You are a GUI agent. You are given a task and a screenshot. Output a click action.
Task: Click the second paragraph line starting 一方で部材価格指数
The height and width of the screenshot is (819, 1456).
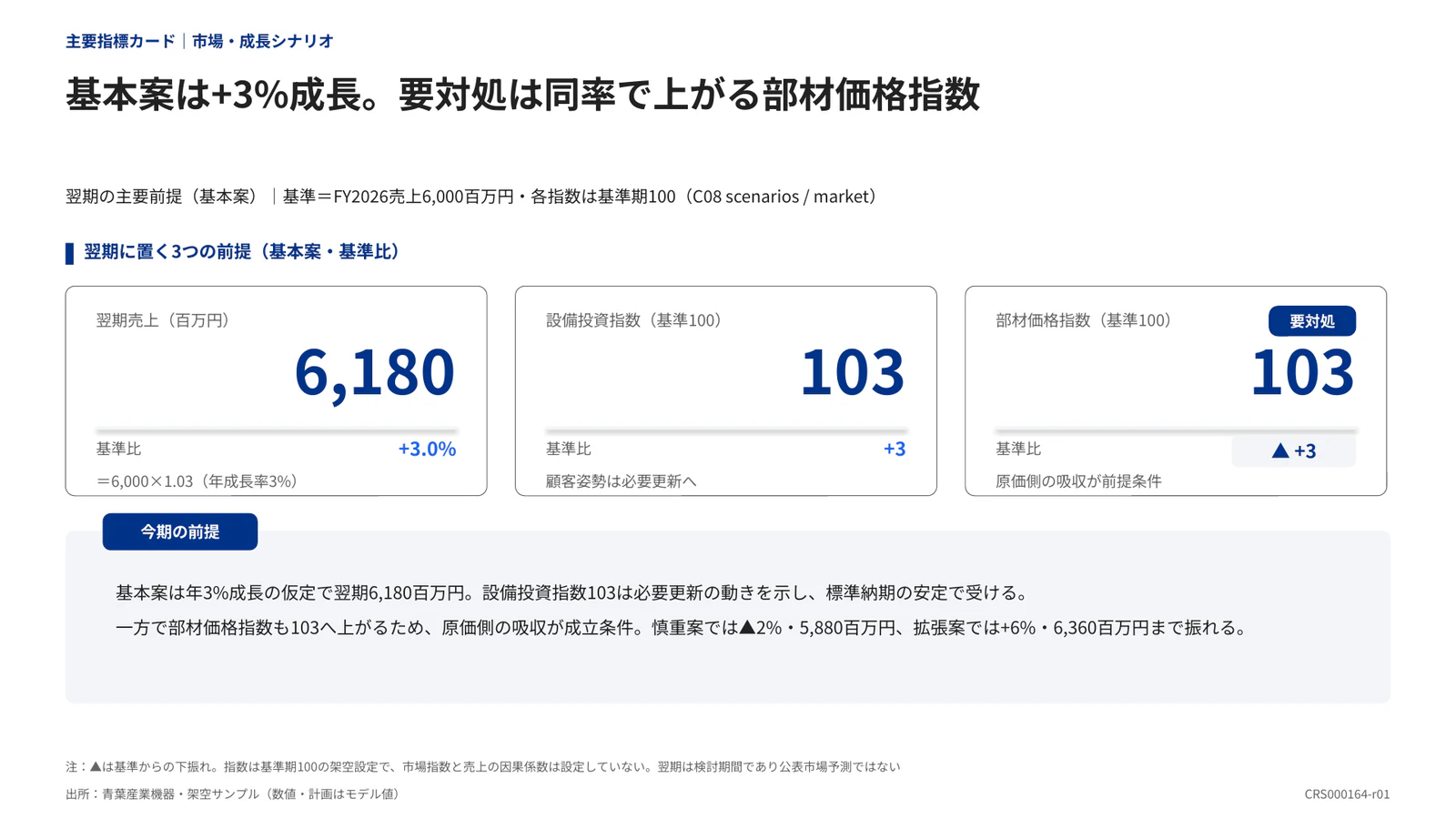(x=684, y=628)
